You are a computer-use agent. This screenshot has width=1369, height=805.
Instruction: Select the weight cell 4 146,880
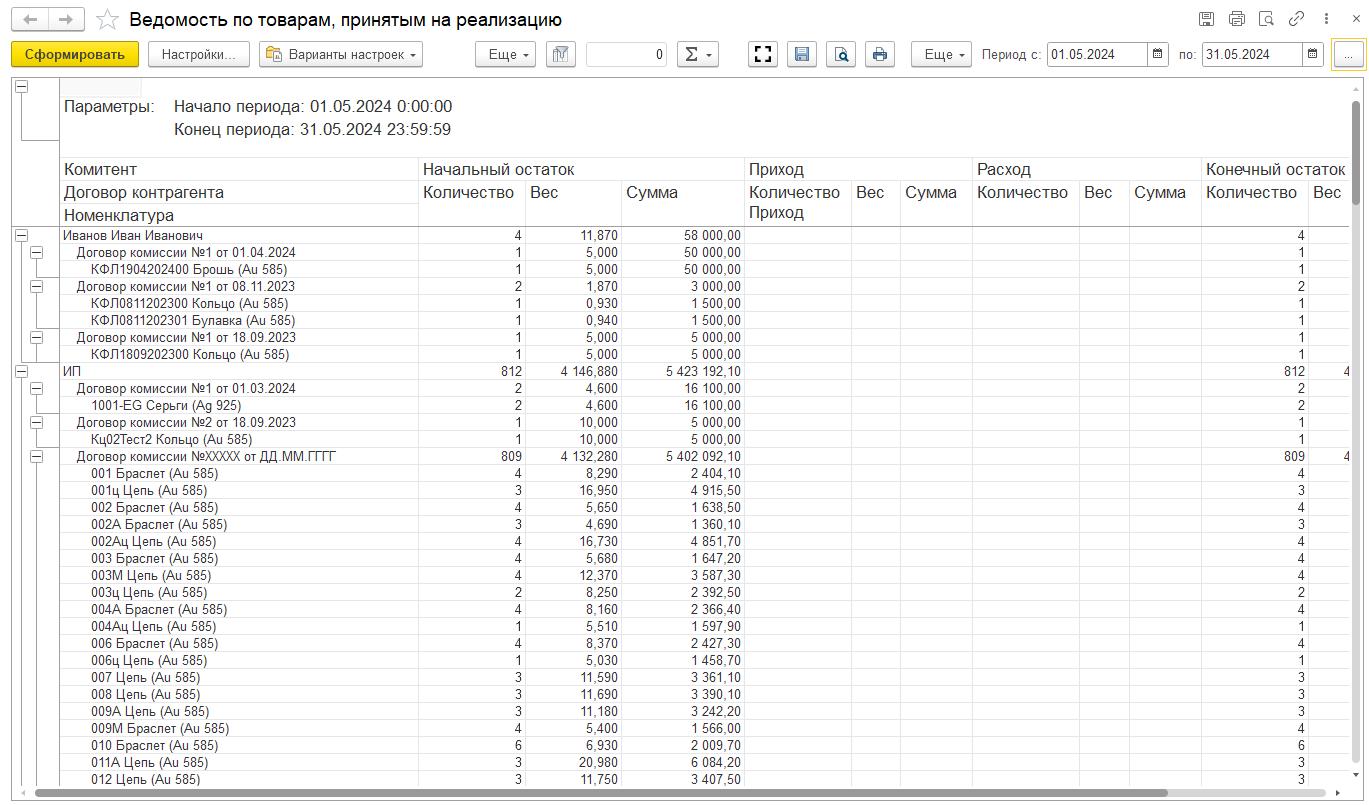pos(574,371)
